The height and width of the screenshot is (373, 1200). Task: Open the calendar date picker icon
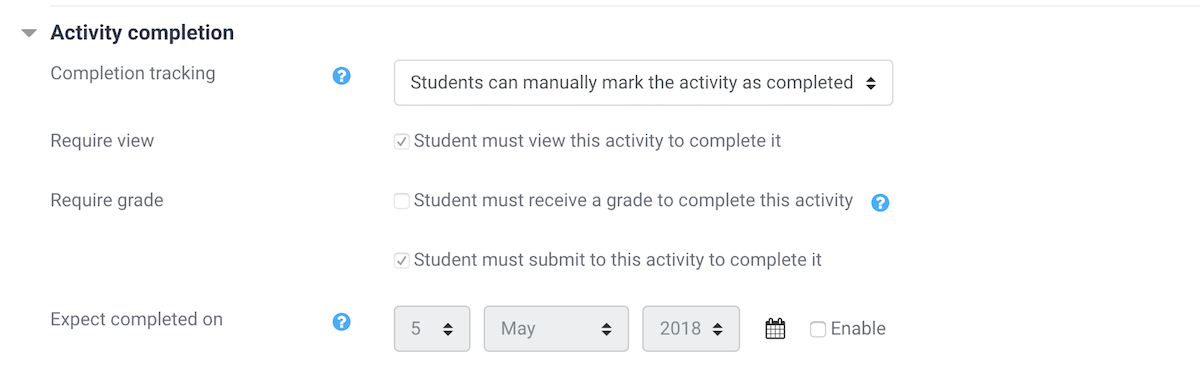775,329
